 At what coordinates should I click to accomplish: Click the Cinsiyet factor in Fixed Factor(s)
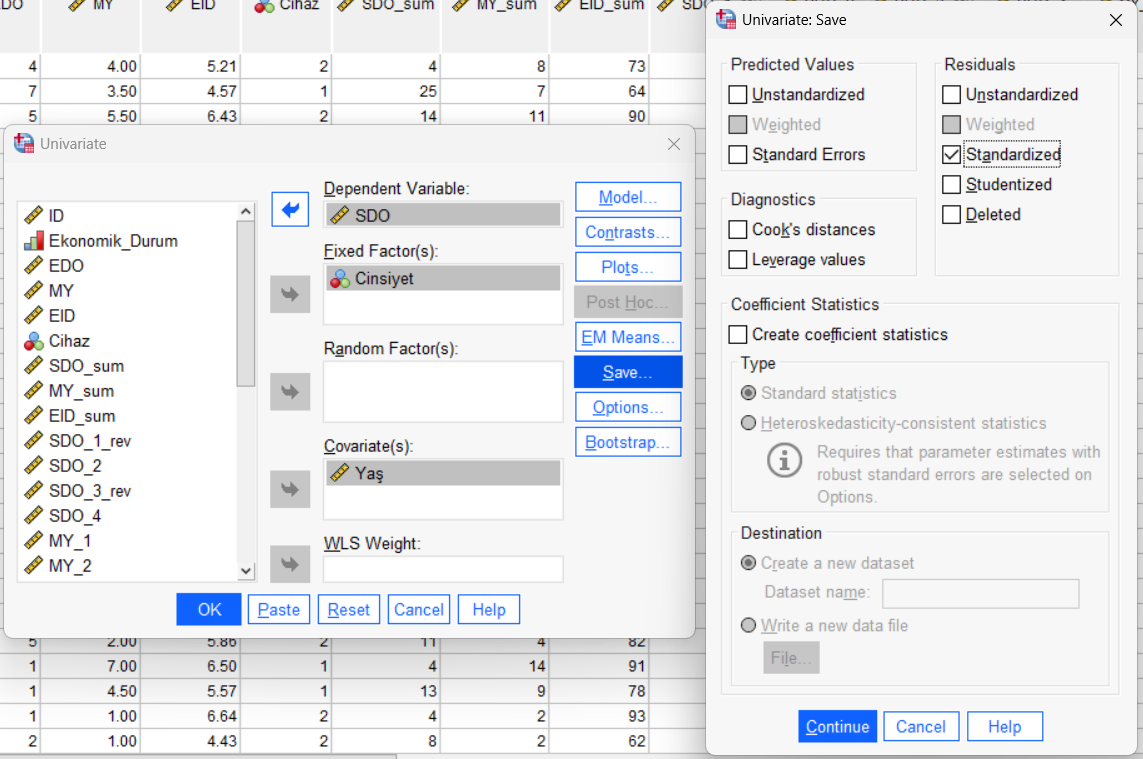384,279
